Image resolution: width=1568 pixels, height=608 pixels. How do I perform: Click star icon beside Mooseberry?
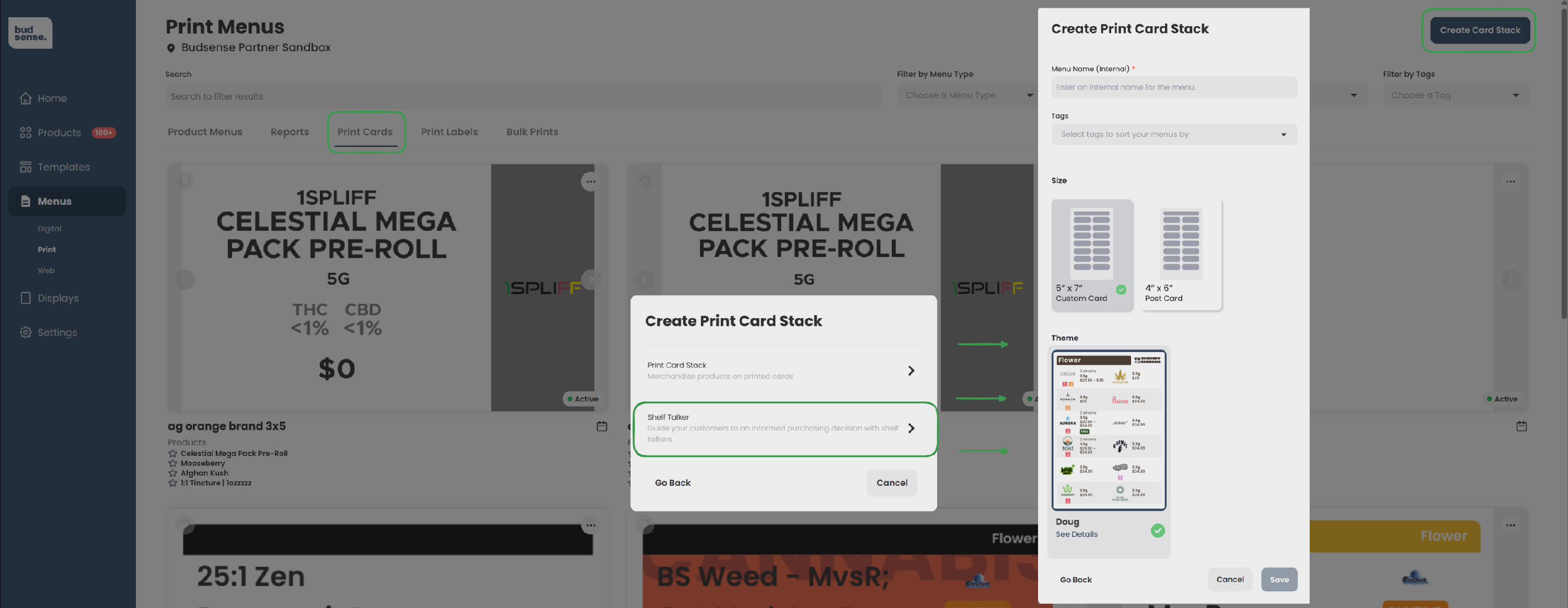[173, 463]
